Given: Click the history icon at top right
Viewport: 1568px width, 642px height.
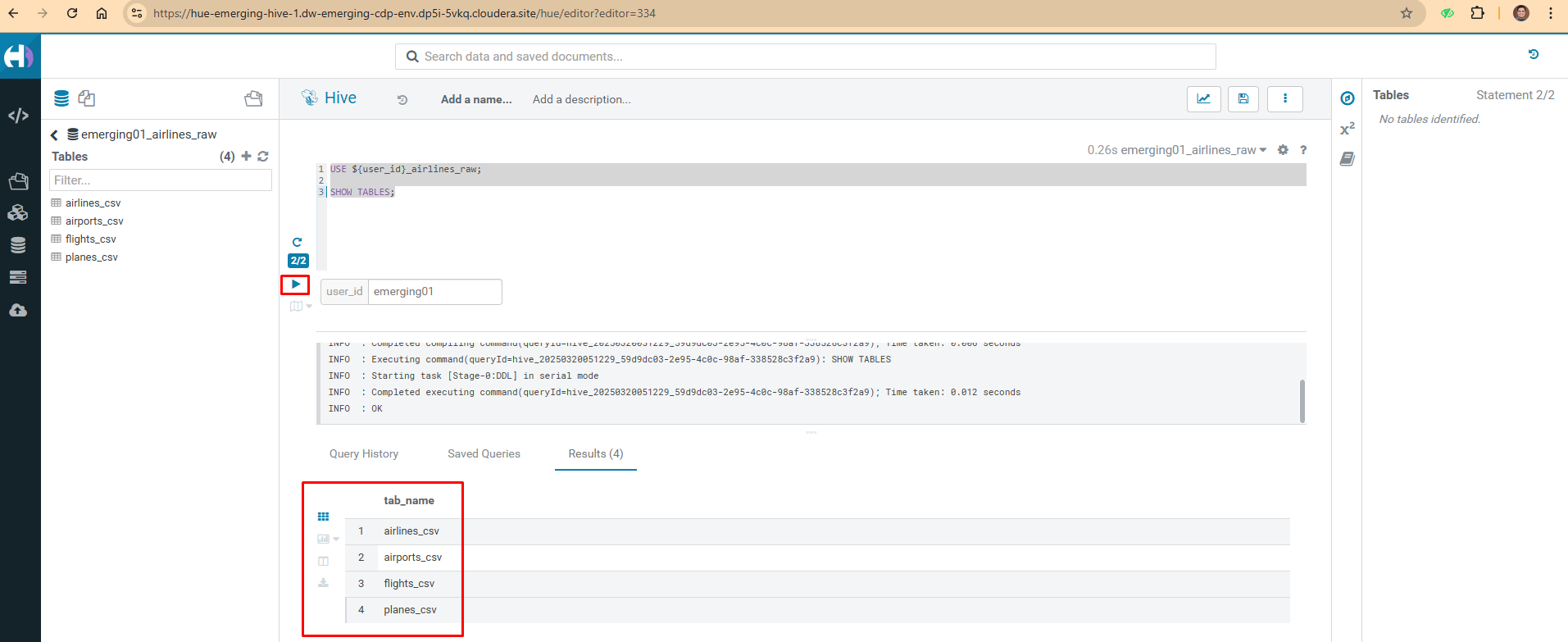Looking at the screenshot, I should (x=1534, y=55).
